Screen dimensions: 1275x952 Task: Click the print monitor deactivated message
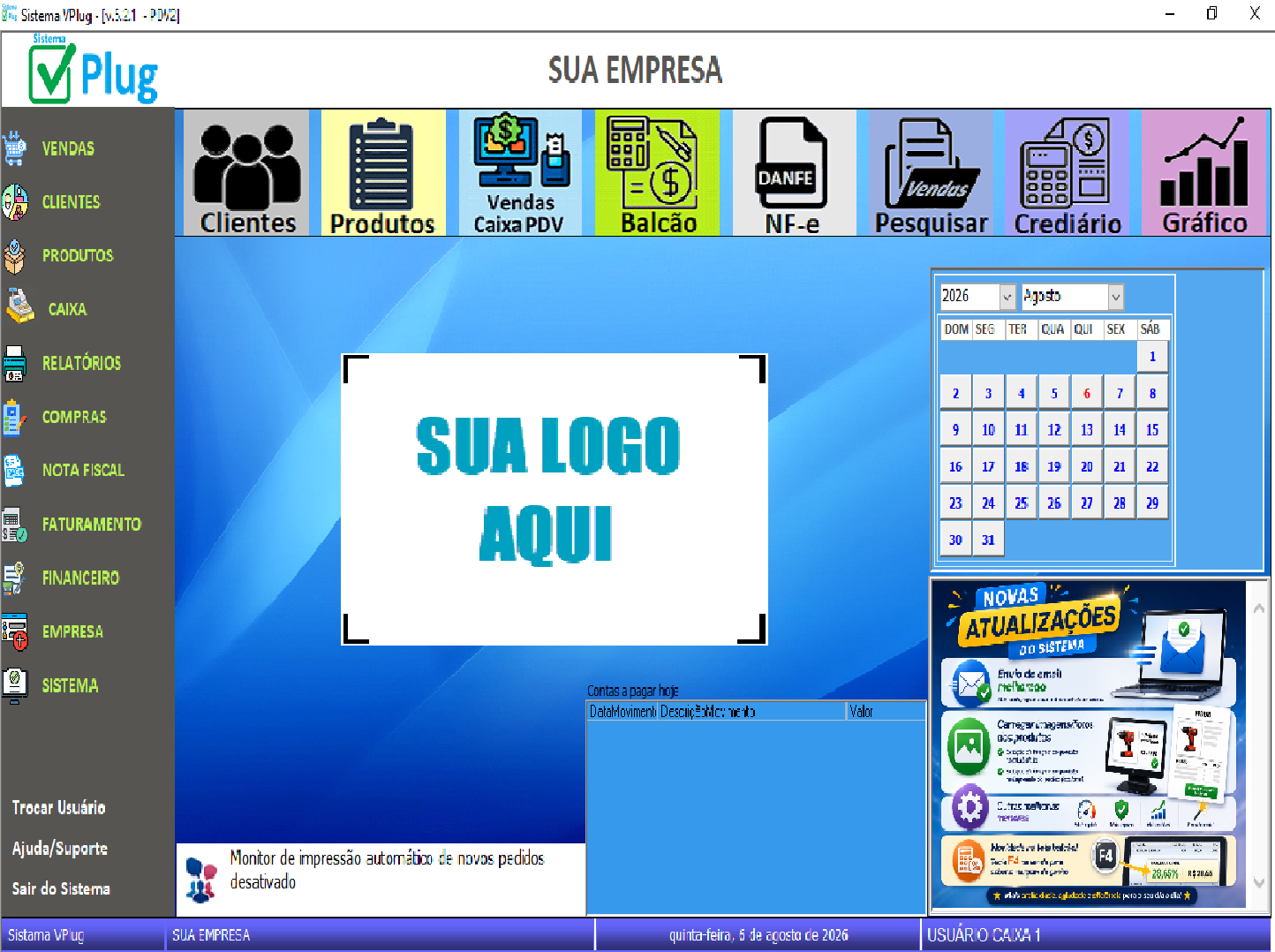click(387, 870)
